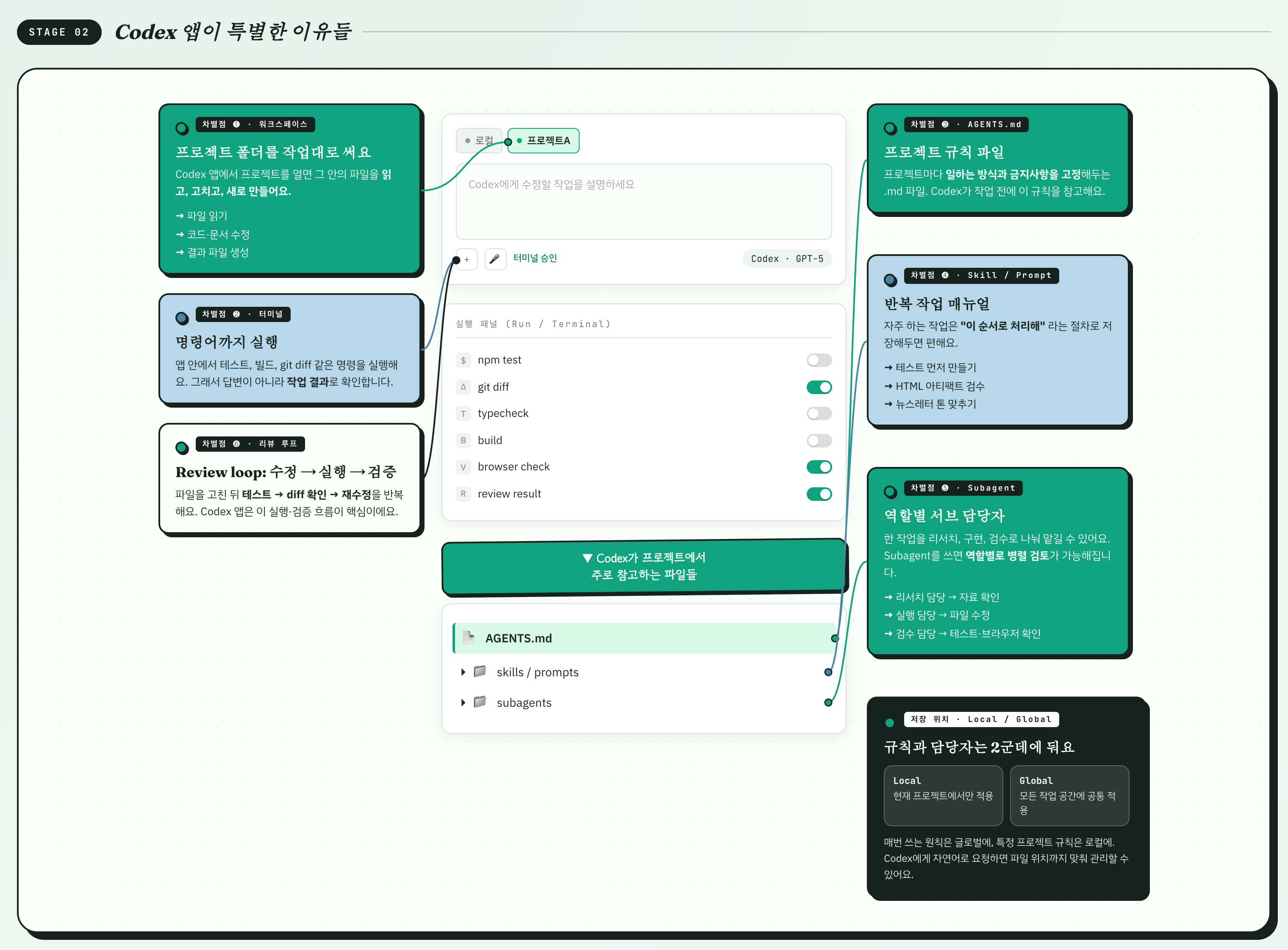The width and height of the screenshot is (1288, 950).
Task: Turn off the browser check switch
Action: click(819, 467)
